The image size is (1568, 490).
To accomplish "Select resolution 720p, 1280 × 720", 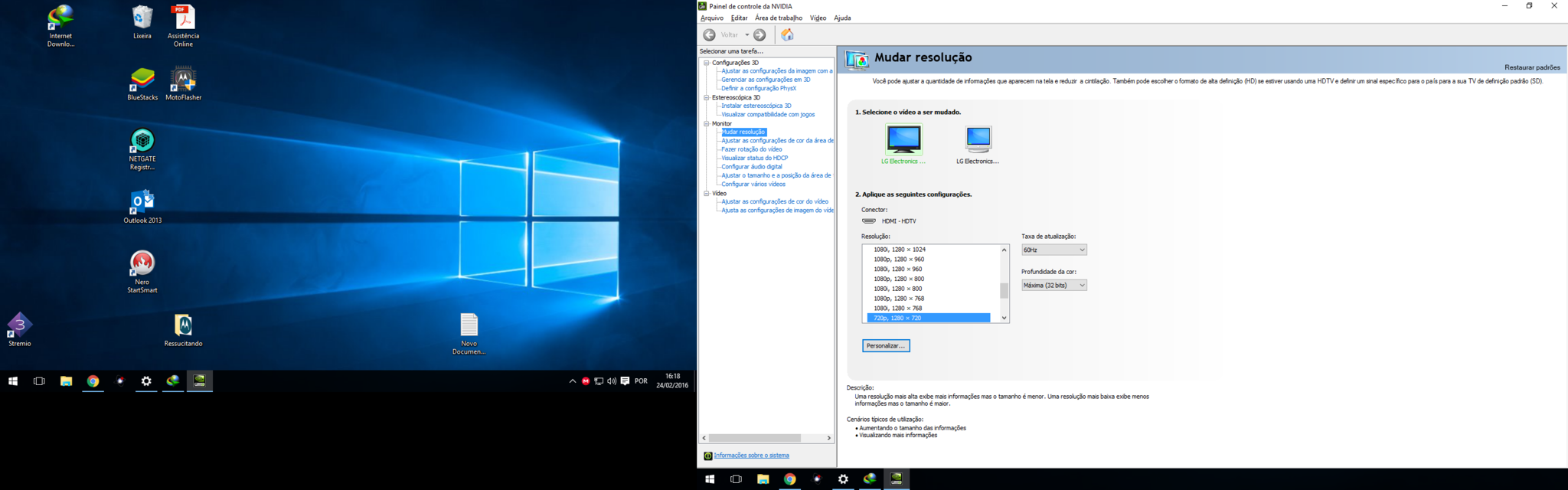I will pyautogui.click(x=929, y=318).
